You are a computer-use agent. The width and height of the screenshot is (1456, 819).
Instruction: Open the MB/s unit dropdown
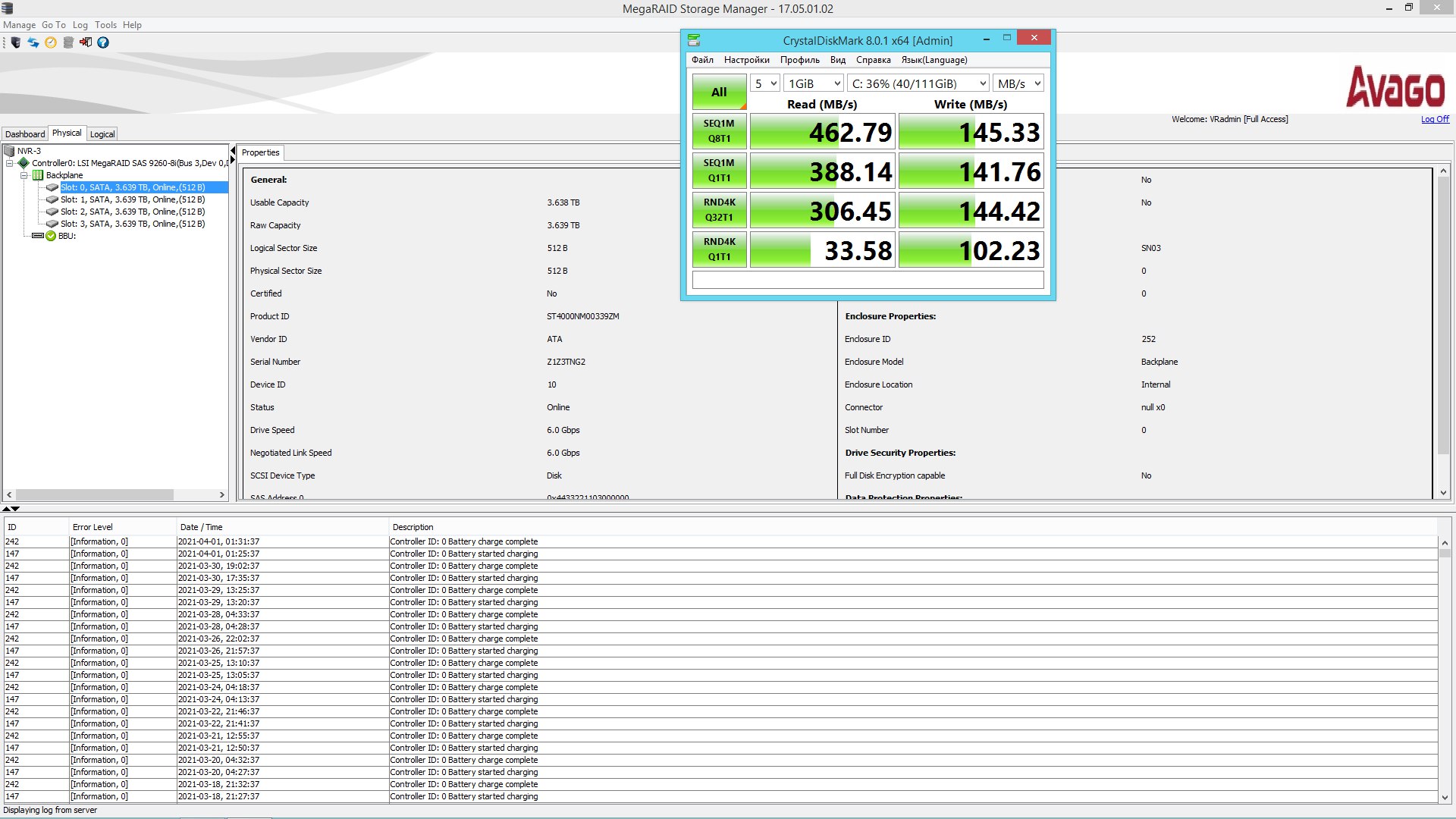pos(1018,83)
